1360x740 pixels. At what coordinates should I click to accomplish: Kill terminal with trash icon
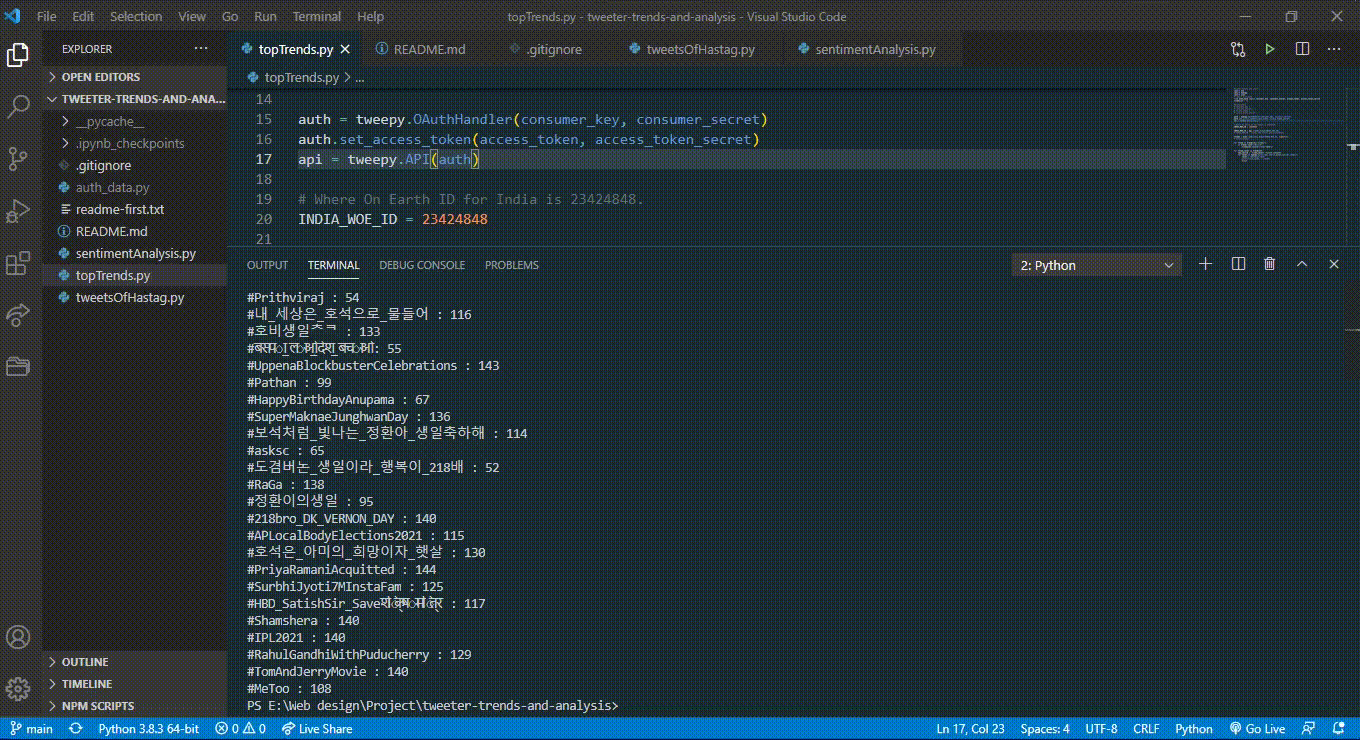click(1270, 264)
